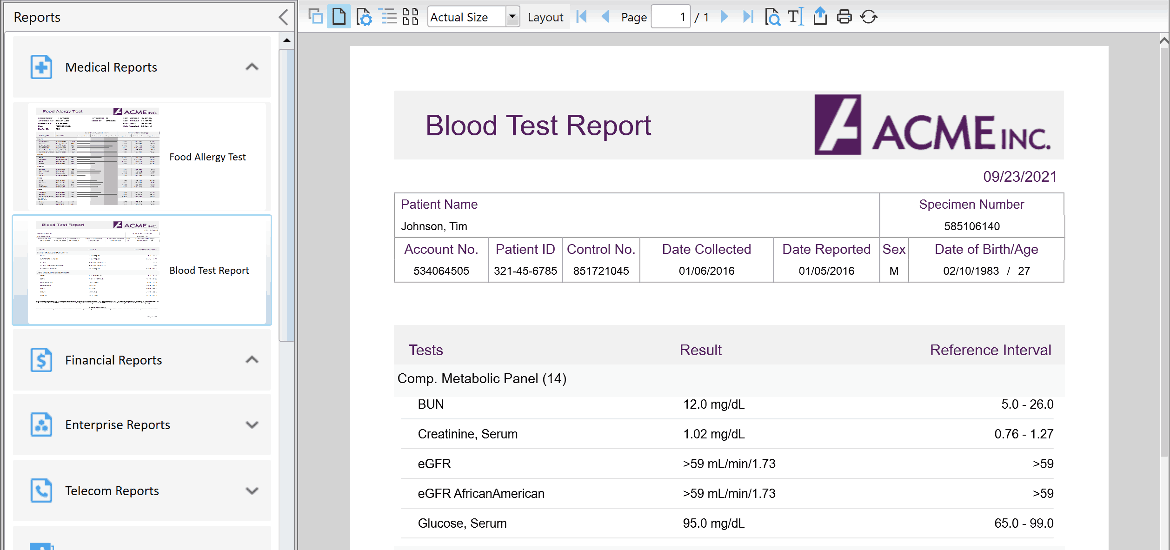
Task: Go to the previous page
Action: pyautogui.click(x=605, y=17)
